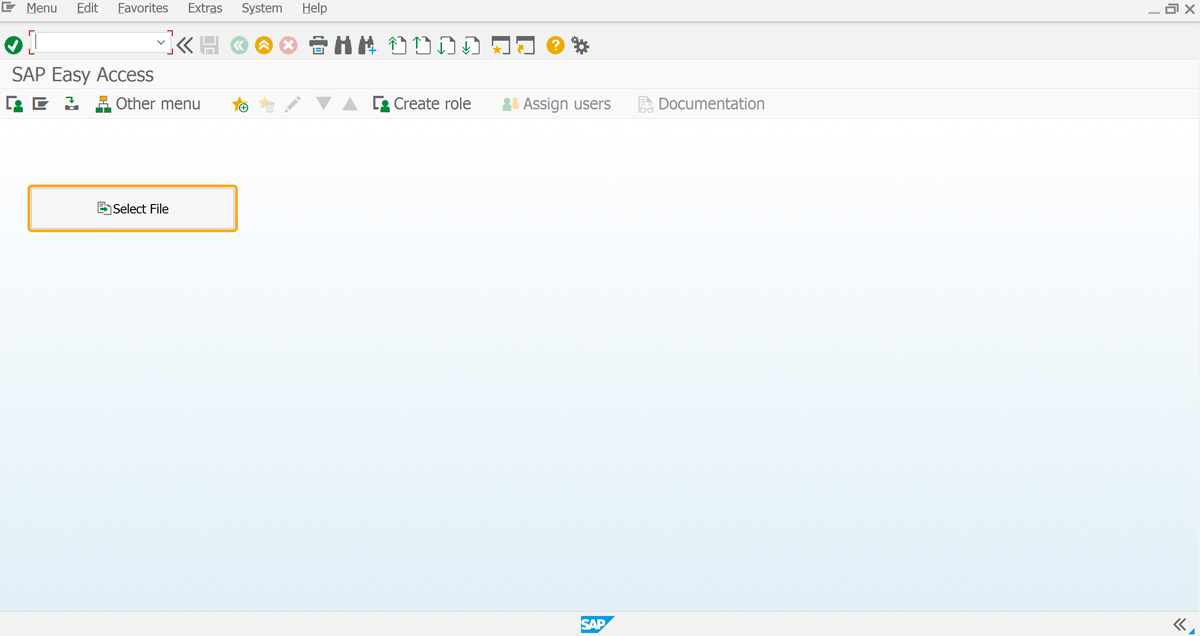Click the Find binoculars icon
Viewport: 1200px width, 636px height.
tap(343, 45)
